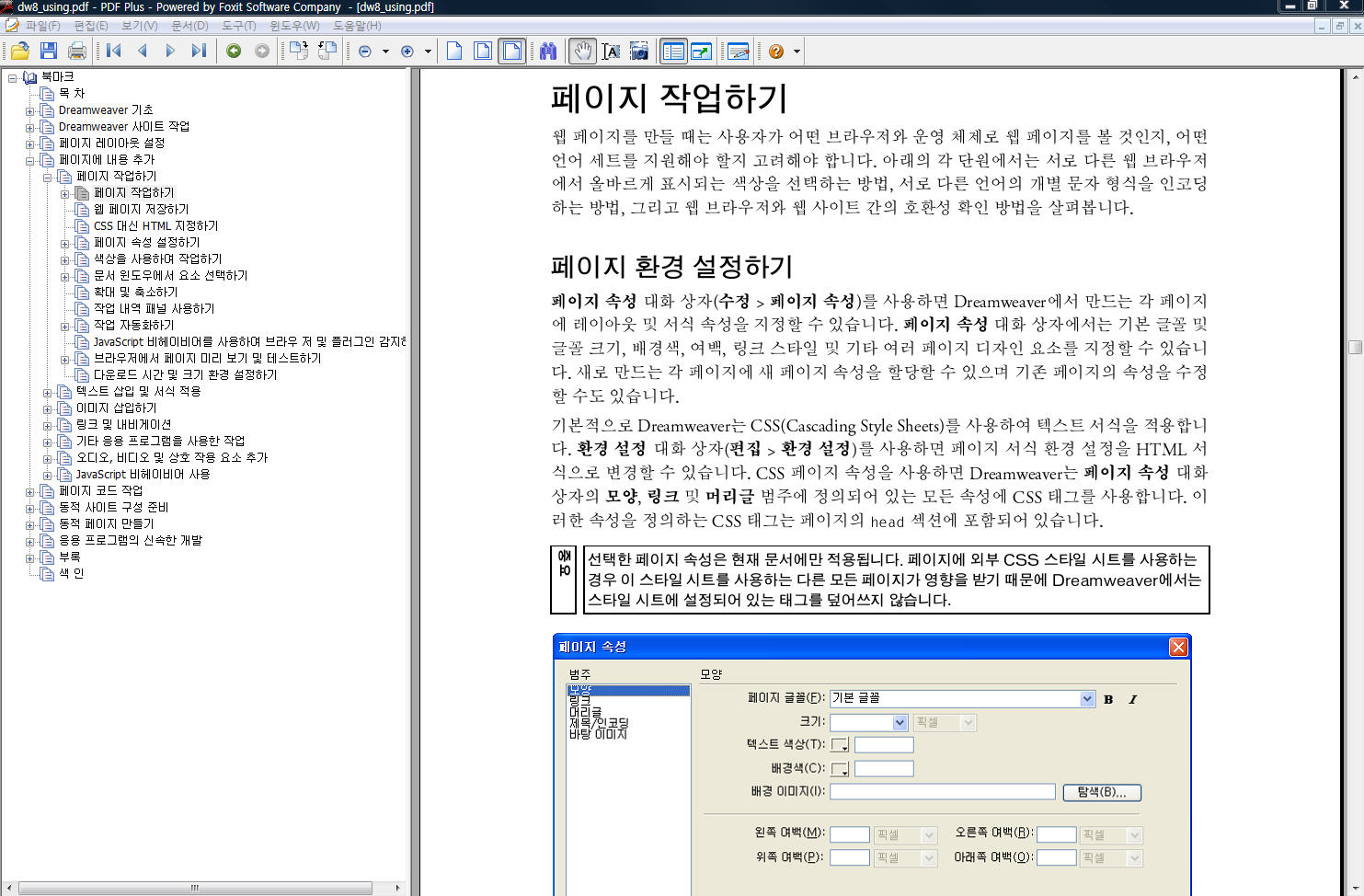Click the document scrollbar down arrow

coord(1355,888)
